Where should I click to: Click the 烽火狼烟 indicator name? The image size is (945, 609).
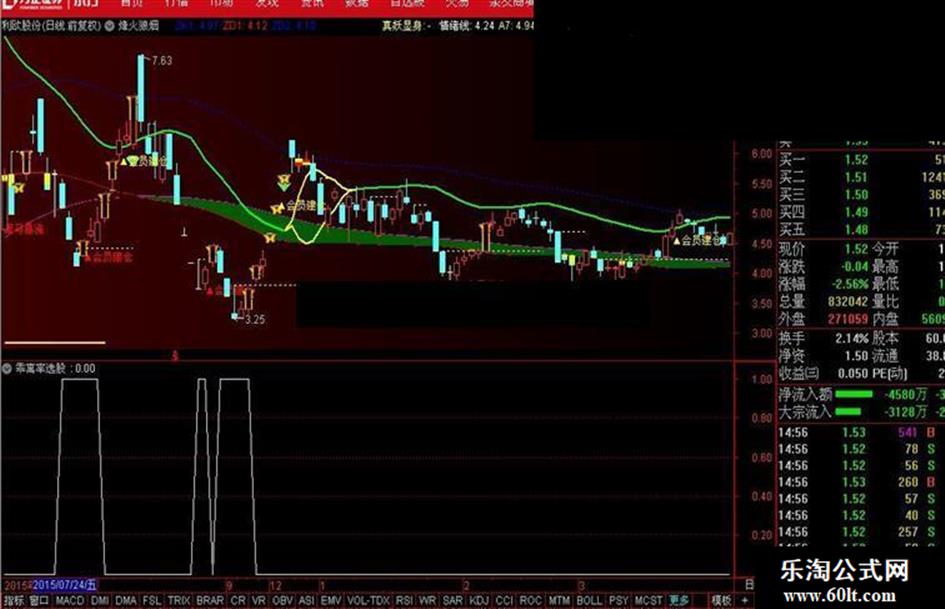coord(138,26)
